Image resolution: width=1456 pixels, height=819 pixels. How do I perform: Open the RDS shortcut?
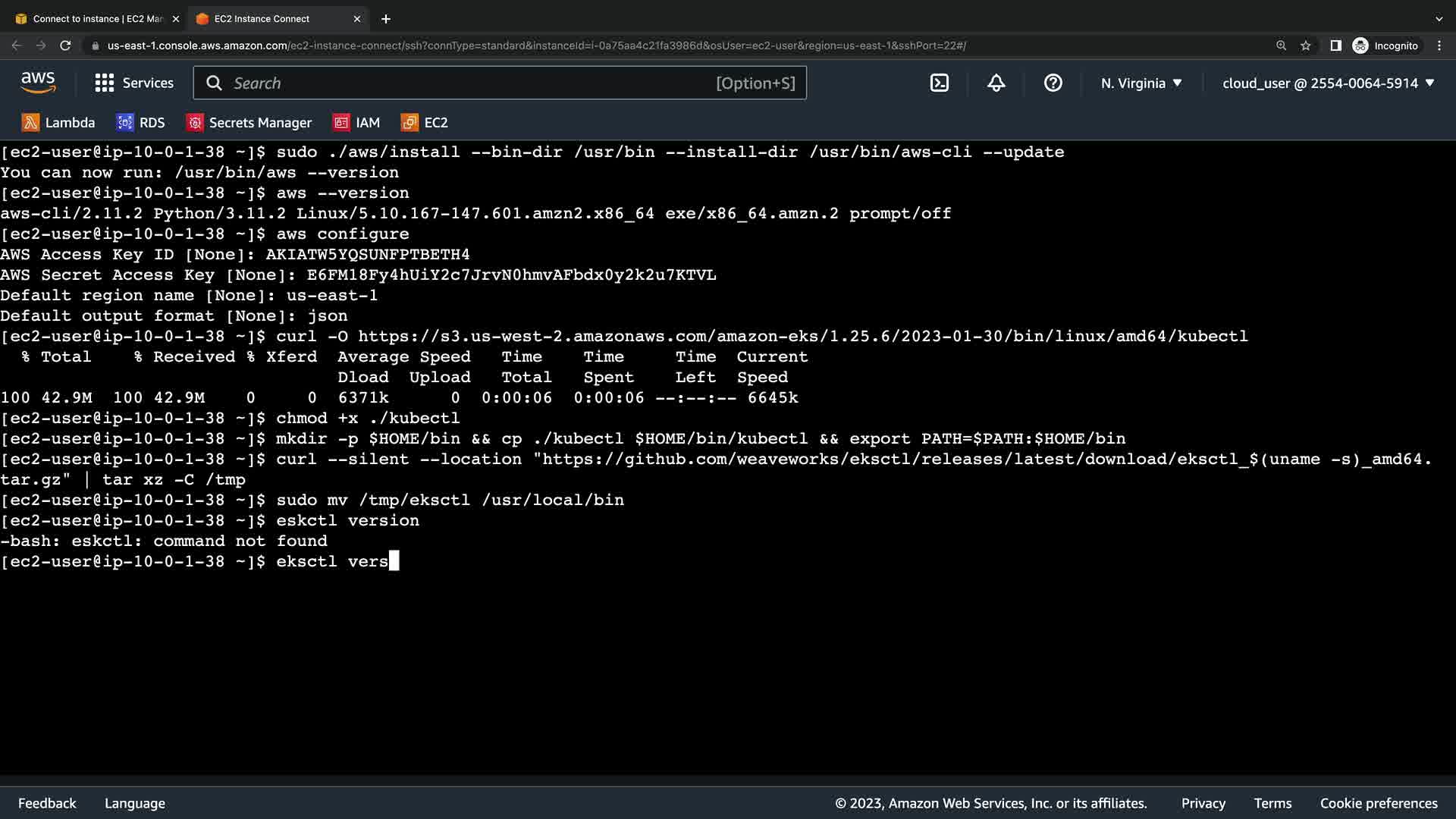coord(140,123)
